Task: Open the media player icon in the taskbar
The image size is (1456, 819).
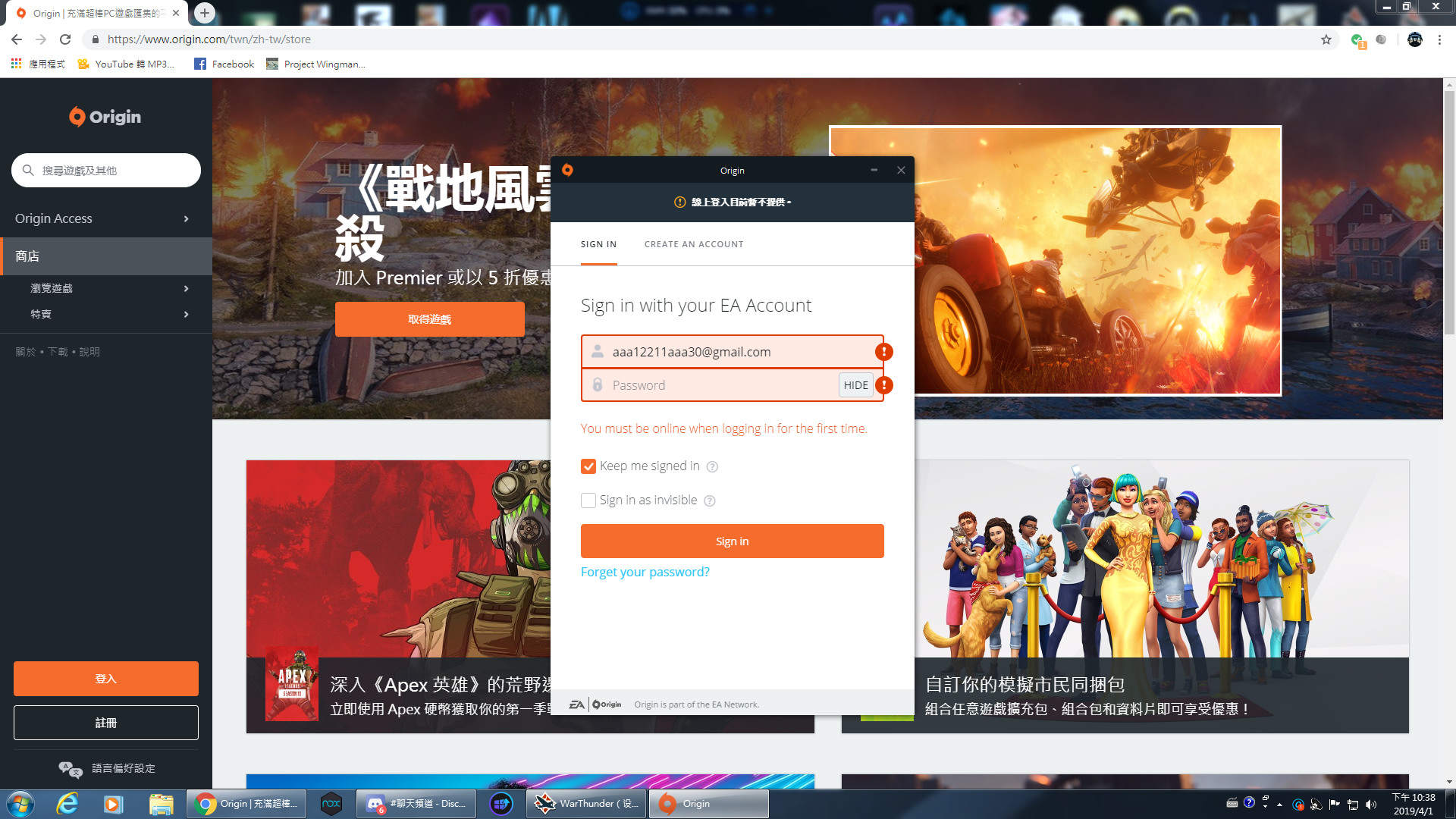Action: click(114, 804)
